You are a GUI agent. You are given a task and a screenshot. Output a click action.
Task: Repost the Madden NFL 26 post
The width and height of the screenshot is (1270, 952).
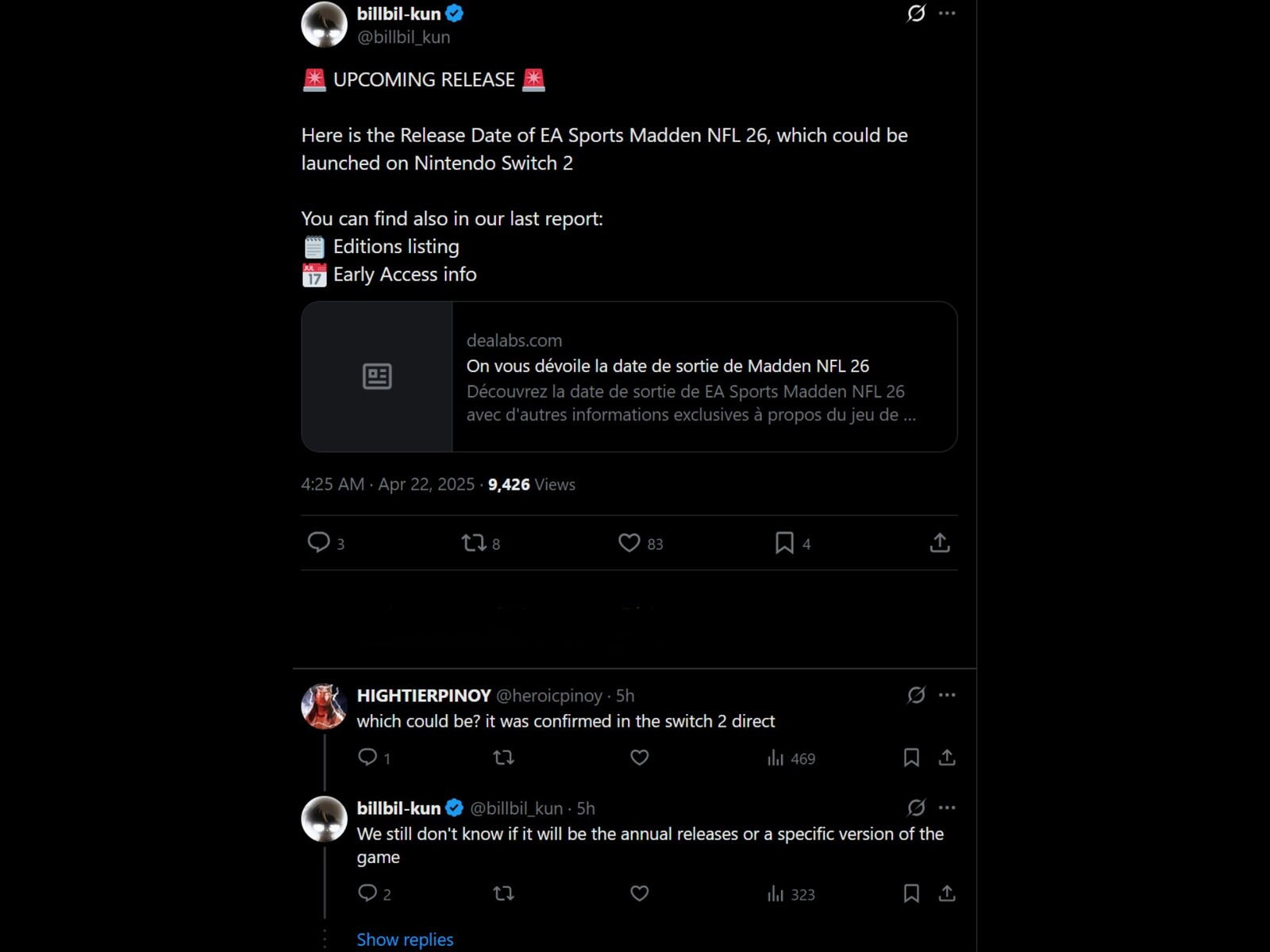tap(474, 543)
